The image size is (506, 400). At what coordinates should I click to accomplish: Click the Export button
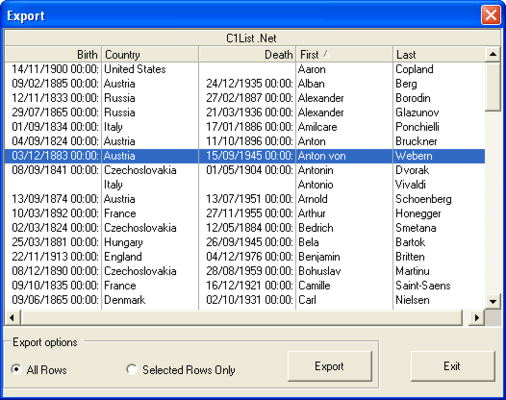click(x=329, y=366)
